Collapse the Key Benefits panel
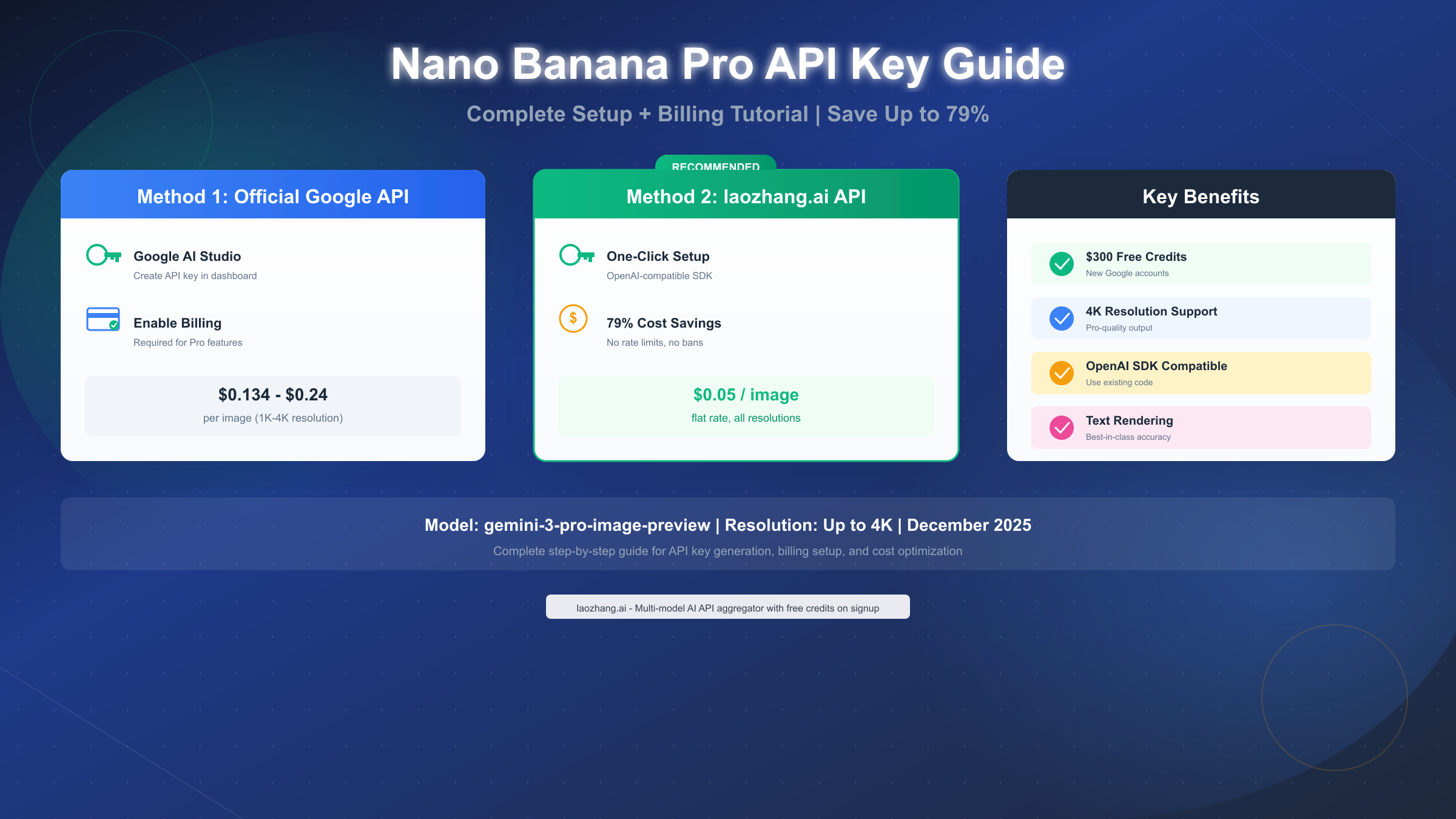 (1201, 197)
